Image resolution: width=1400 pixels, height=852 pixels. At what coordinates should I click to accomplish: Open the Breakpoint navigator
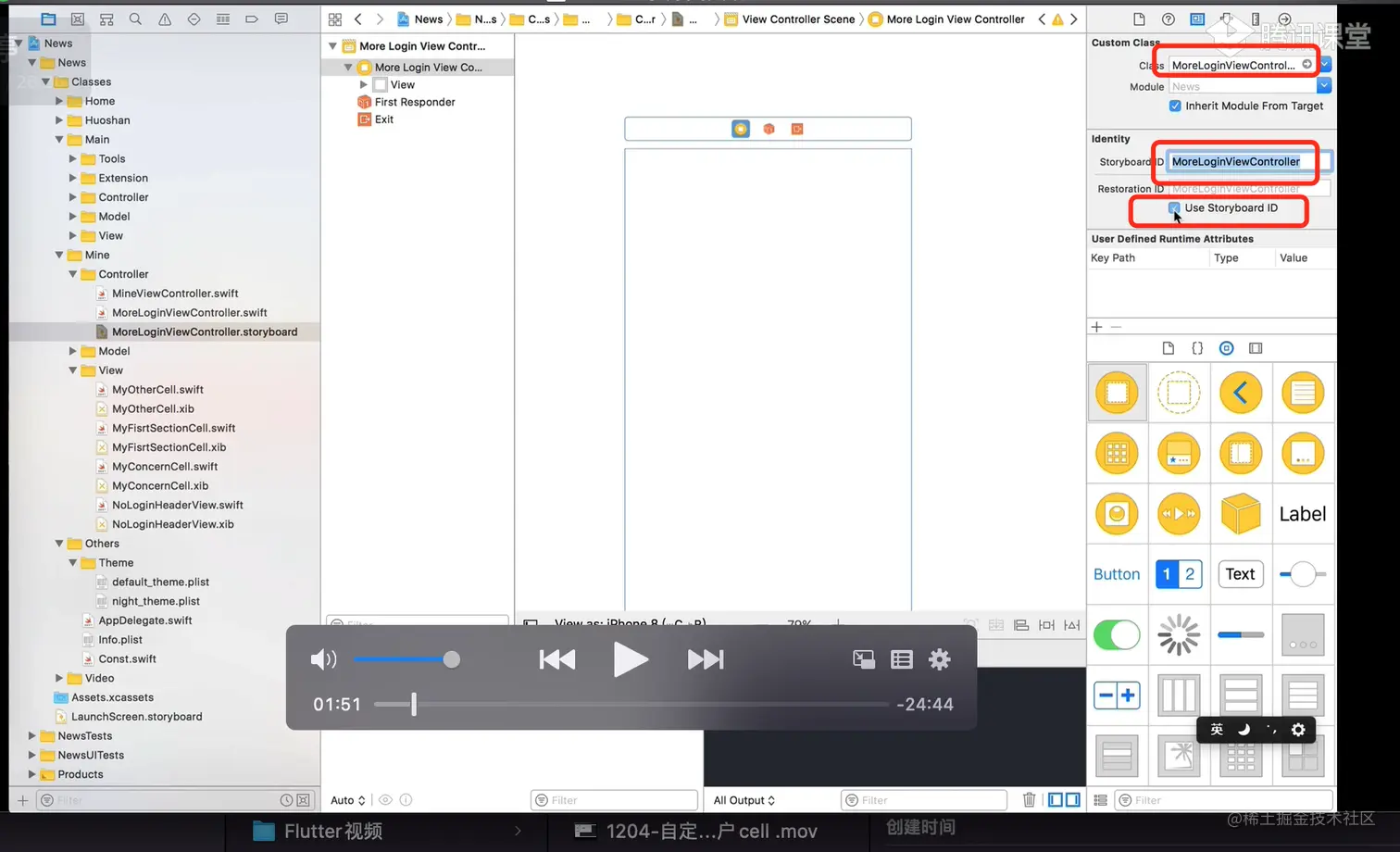(252, 19)
